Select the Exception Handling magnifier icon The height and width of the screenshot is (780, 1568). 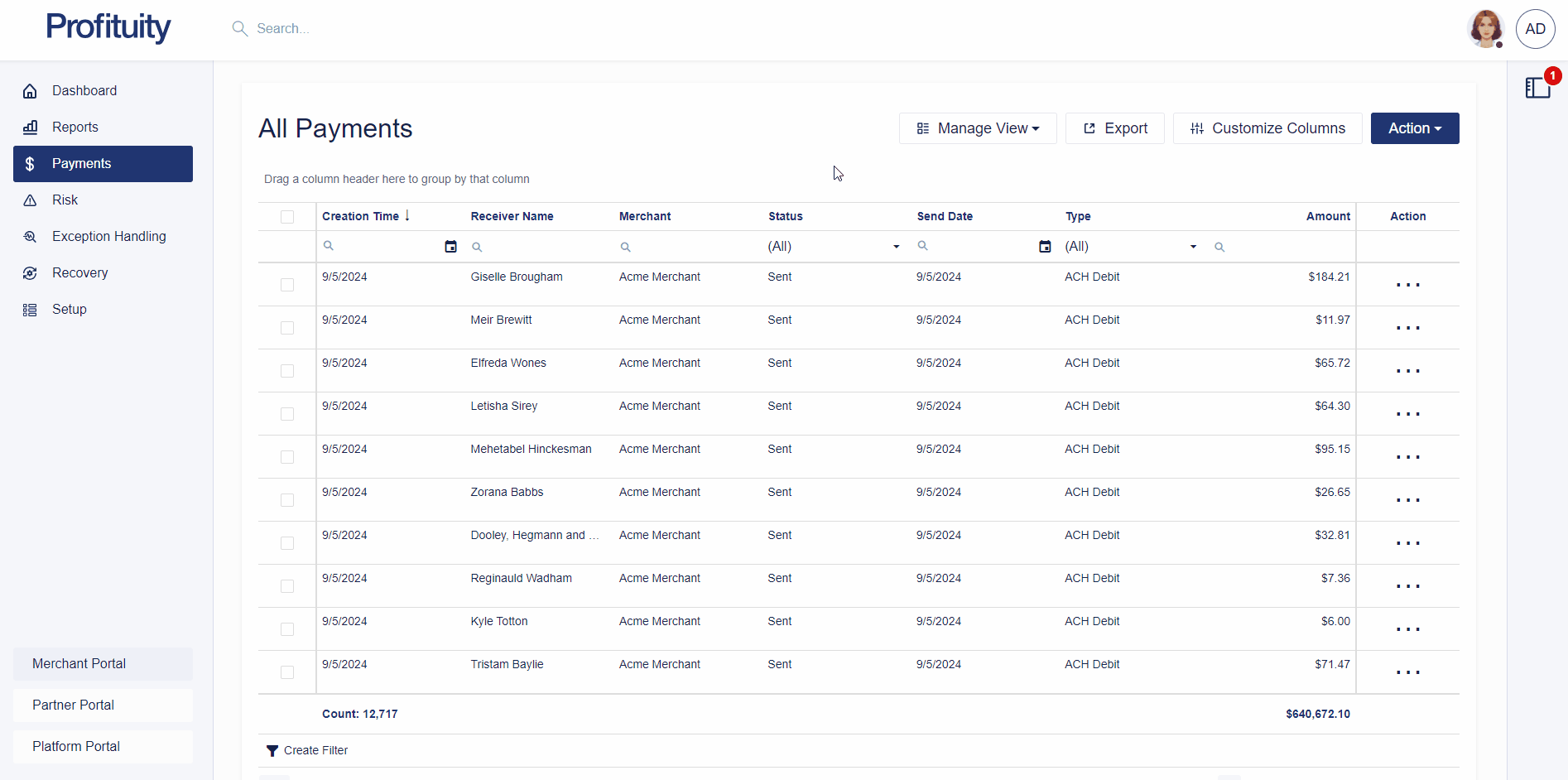coord(30,236)
